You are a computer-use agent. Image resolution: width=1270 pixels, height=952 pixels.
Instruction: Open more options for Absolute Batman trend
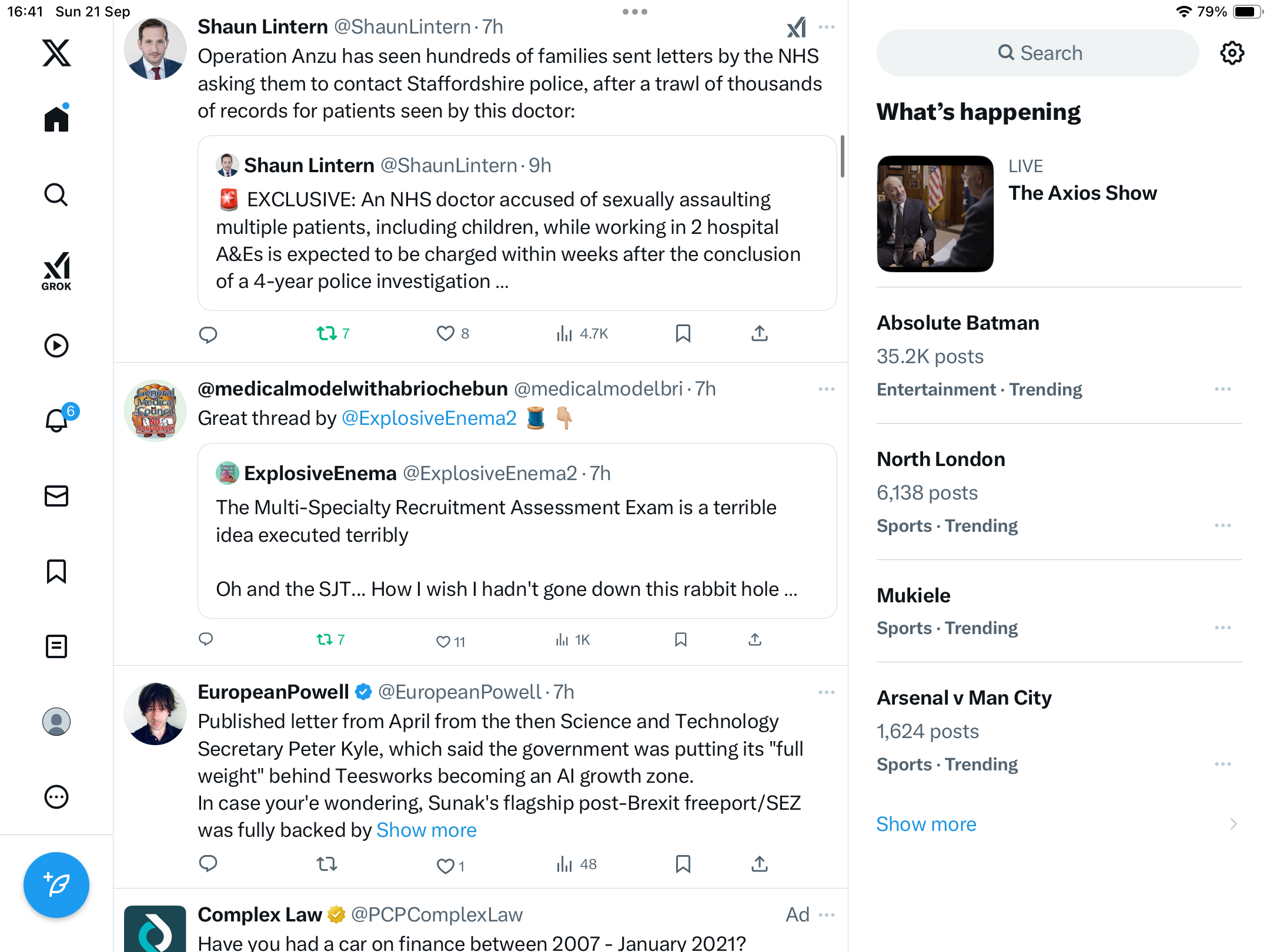[x=1222, y=389]
